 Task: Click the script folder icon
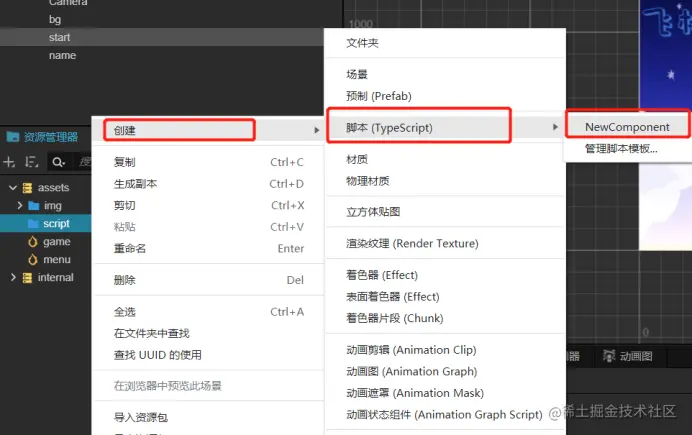coord(33,224)
